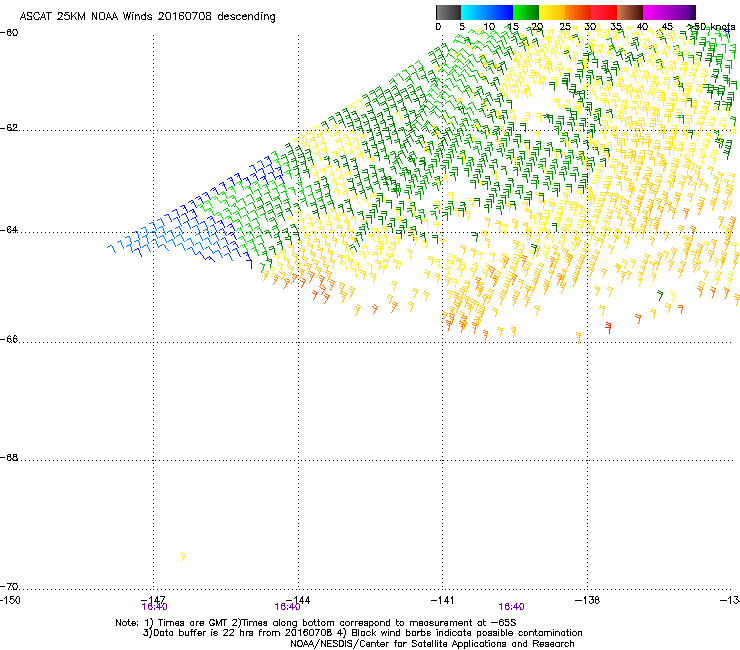Click the longitude label -144

300,600
